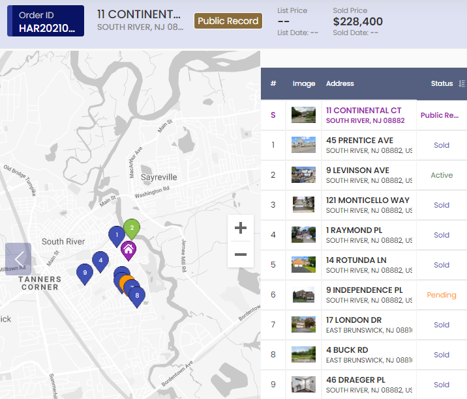
Task: Open the Public Record badge
Action: point(228,21)
